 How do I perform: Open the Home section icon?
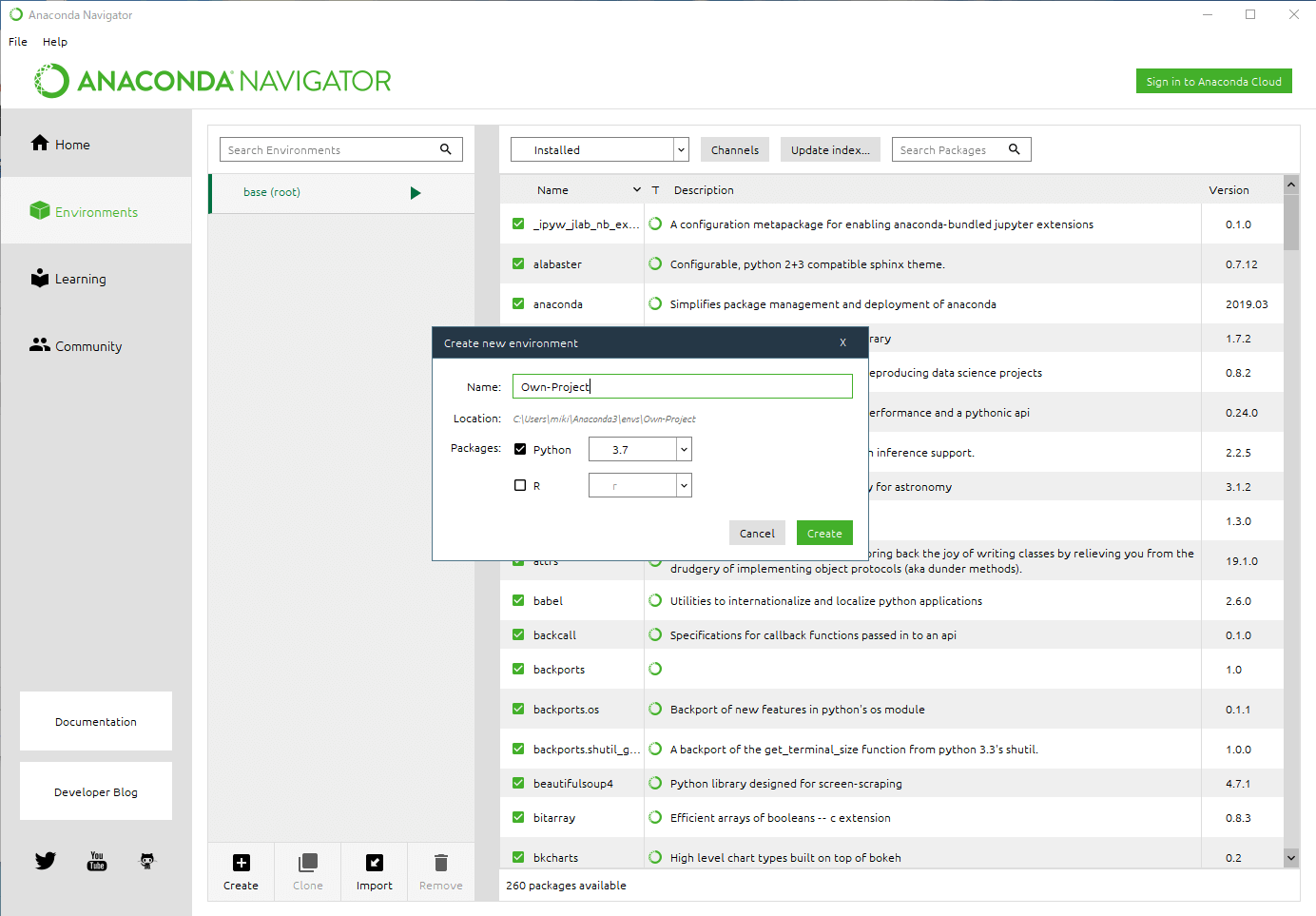tap(40, 143)
